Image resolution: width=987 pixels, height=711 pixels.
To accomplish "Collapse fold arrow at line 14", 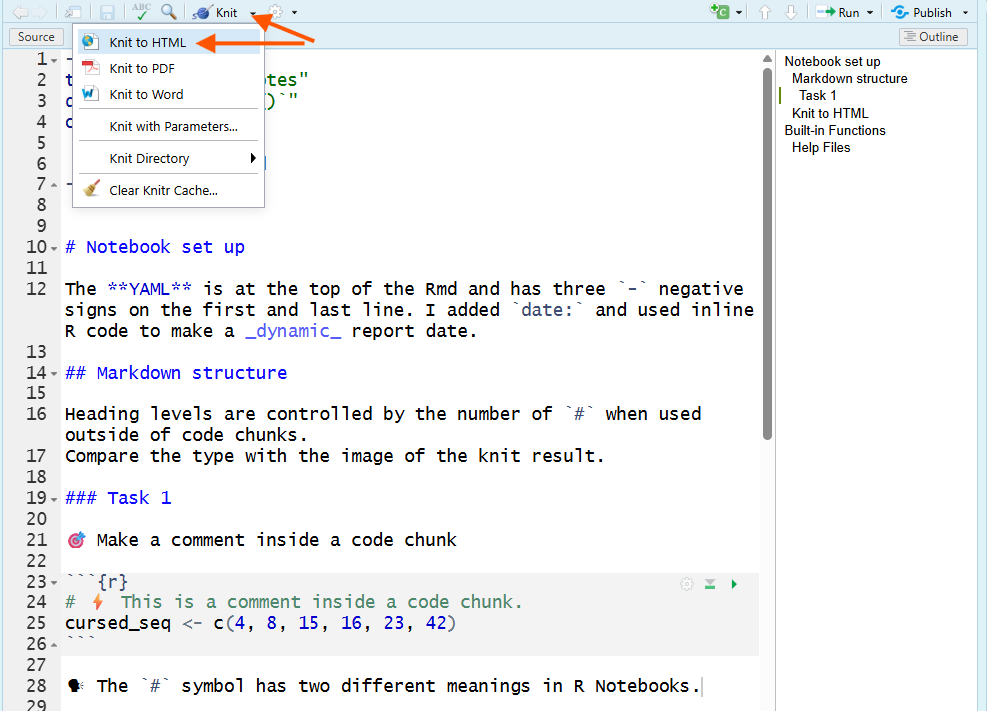I will point(54,374).
